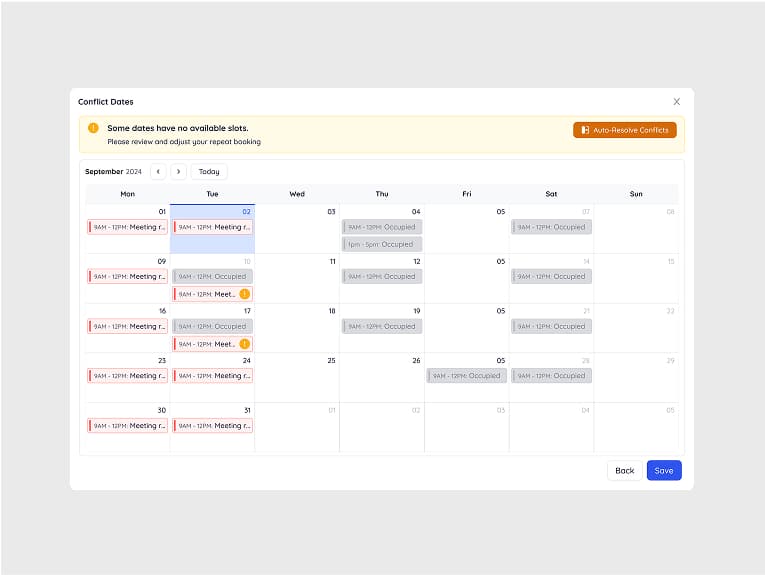This screenshot has height=575, width=765.
Task: Select date 08 Sunday cell
Action: pos(636,229)
